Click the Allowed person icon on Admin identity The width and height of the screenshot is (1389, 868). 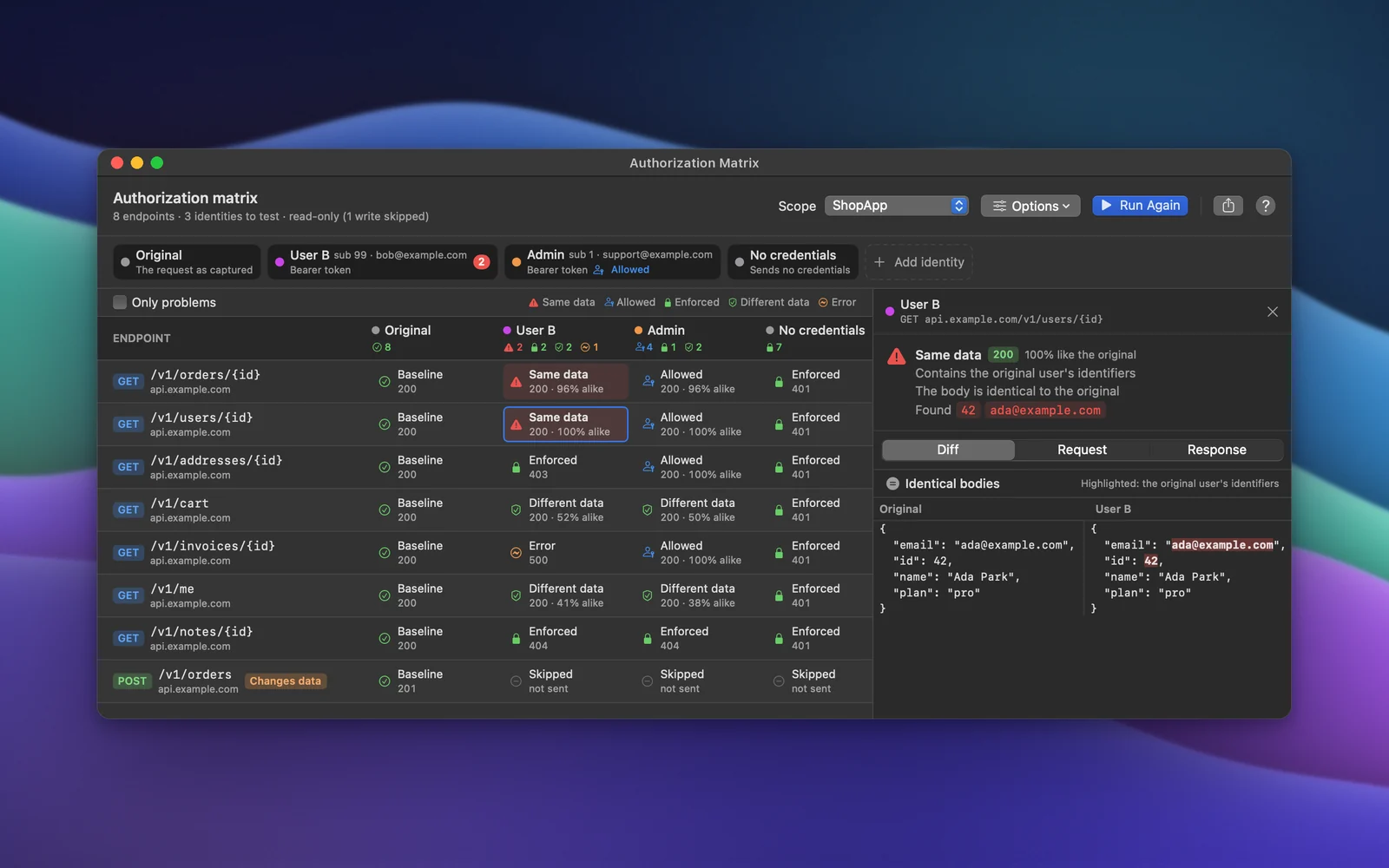598,270
